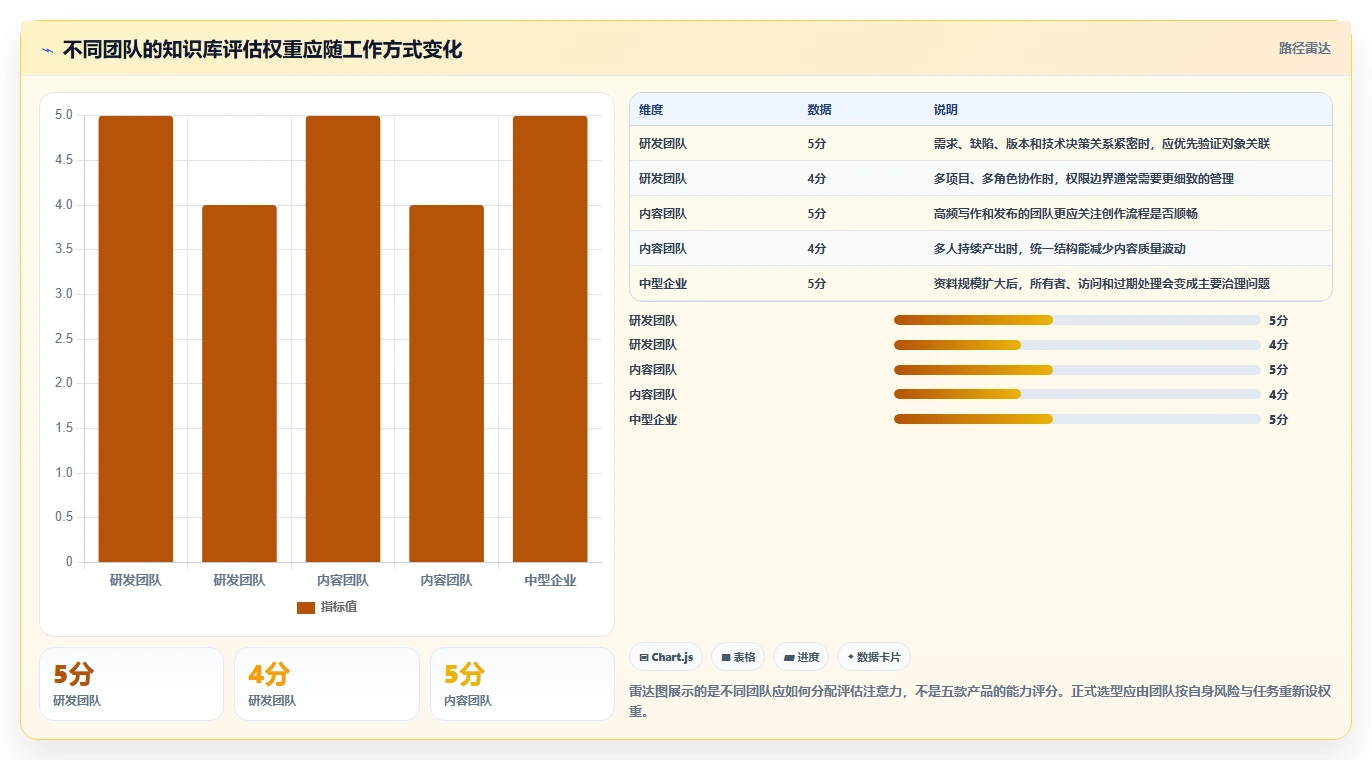
Task: Click the 内容团队 chart bar reaching 5.0
Action: click(343, 339)
